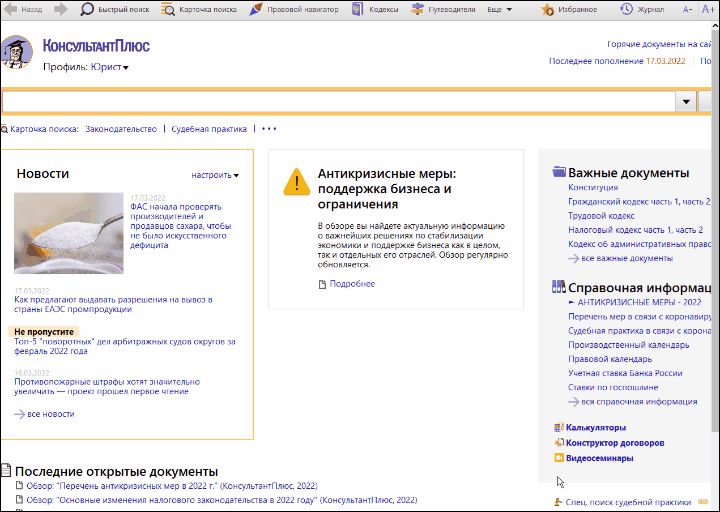Click arrow icon beside все важные документы
This screenshot has width=720, height=512.
coord(574,259)
